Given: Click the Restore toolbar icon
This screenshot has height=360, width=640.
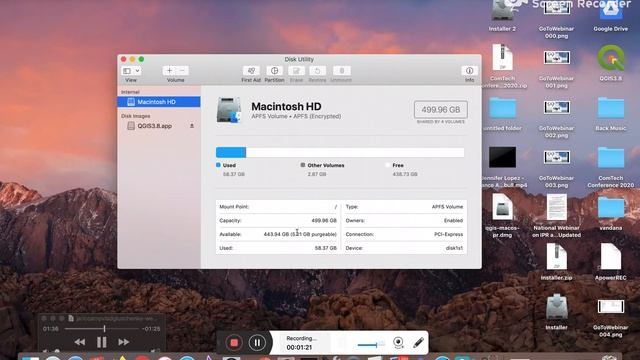Looking at the screenshot, I should pos(317,71).
